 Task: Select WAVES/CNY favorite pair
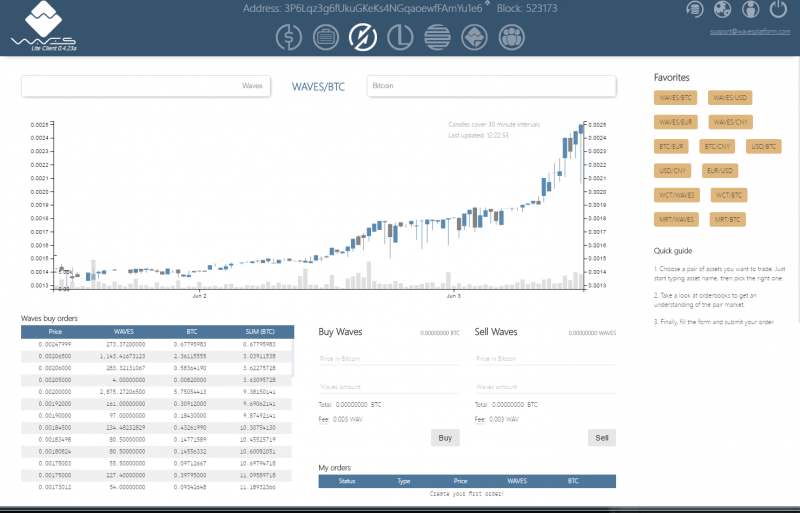tap(731, 122)
